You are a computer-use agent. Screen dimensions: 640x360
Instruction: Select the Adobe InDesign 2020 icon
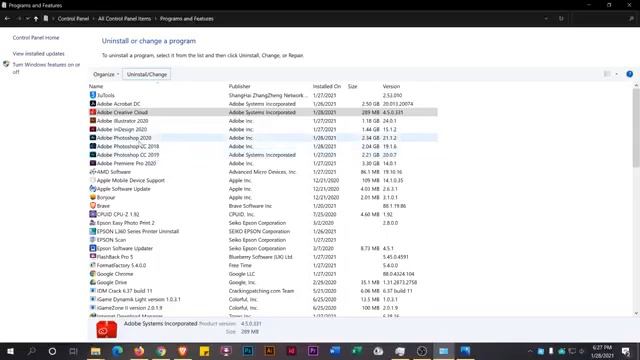coord(93,129)
